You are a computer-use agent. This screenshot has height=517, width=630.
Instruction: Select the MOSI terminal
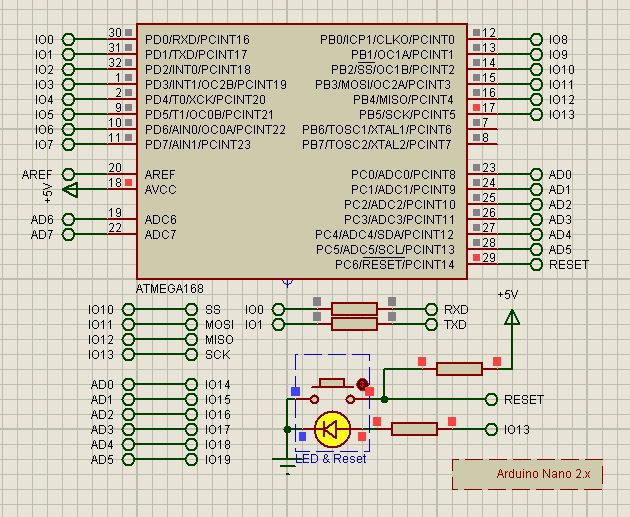pos(191,324)
